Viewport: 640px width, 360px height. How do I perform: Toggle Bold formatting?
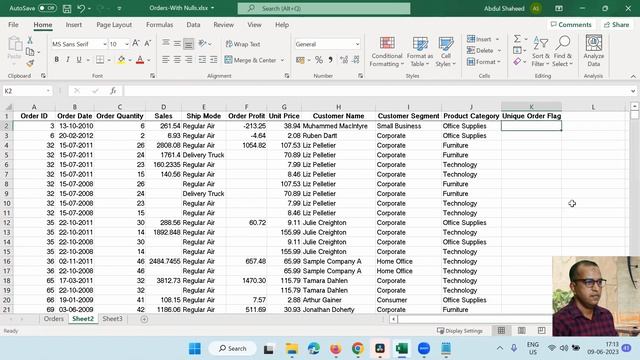point(56,60)
